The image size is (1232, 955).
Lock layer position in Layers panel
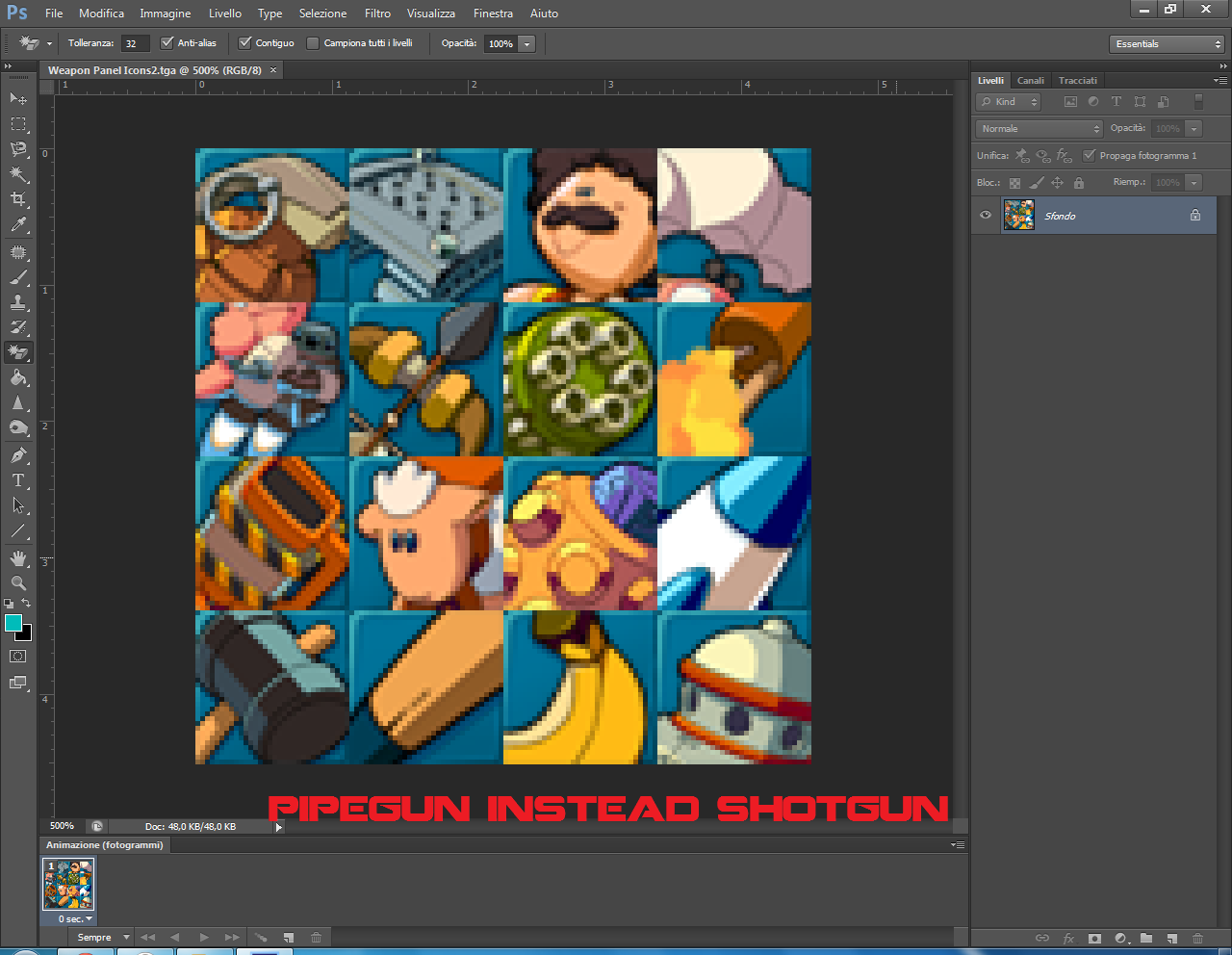pyautogui.click(x=1057, y=183)
